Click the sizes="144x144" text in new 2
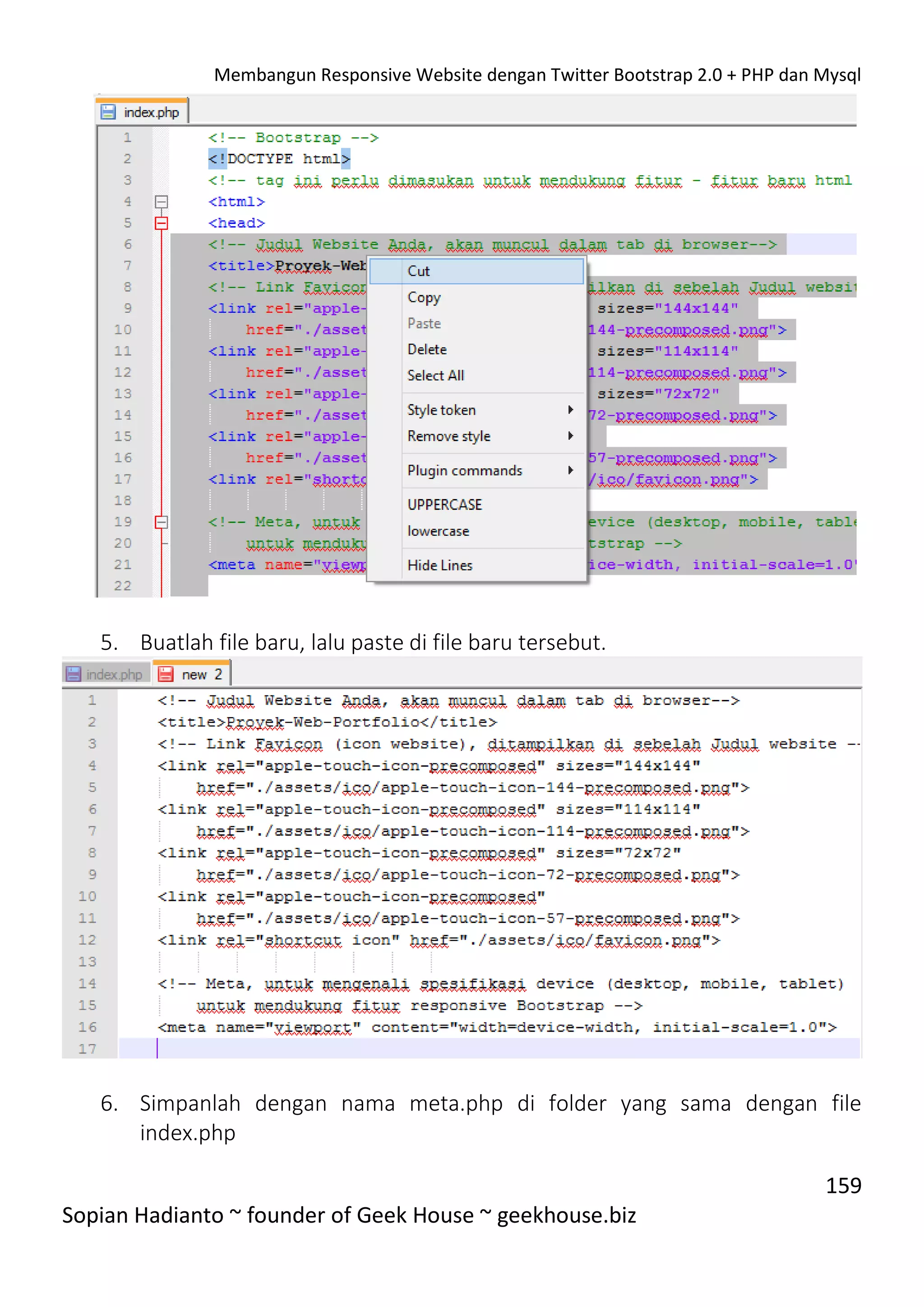Viewport: 924px width, 1307px height. tap(628, 765)
